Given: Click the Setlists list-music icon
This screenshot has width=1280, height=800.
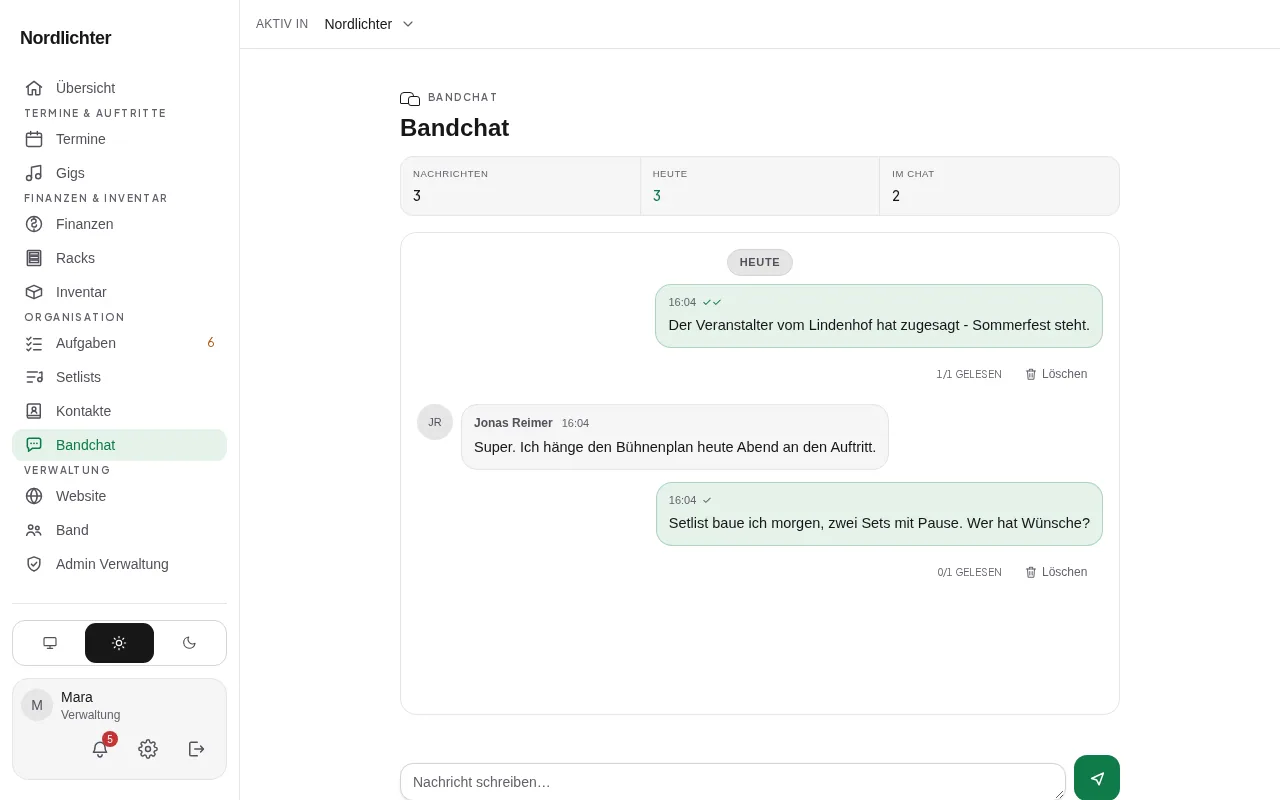Looking at the screenshot, I should point(34,377).
